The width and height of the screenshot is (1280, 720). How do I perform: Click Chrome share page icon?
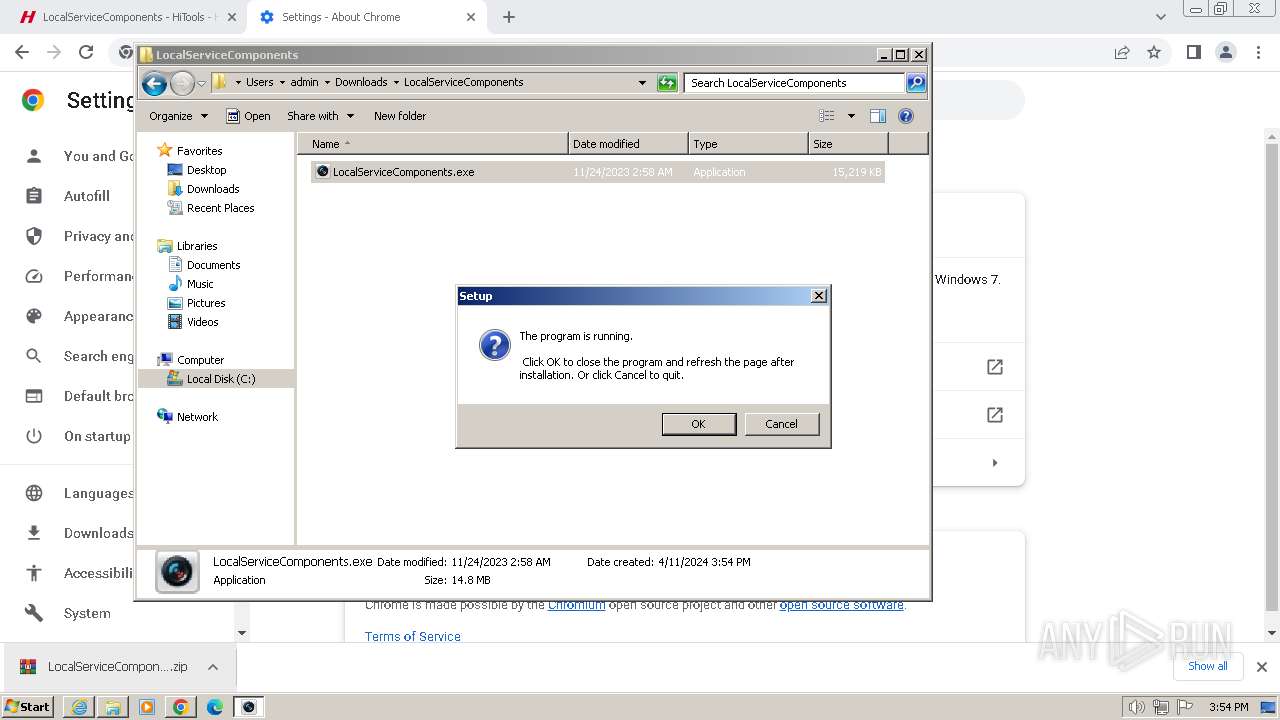(x=1122, y=52)
